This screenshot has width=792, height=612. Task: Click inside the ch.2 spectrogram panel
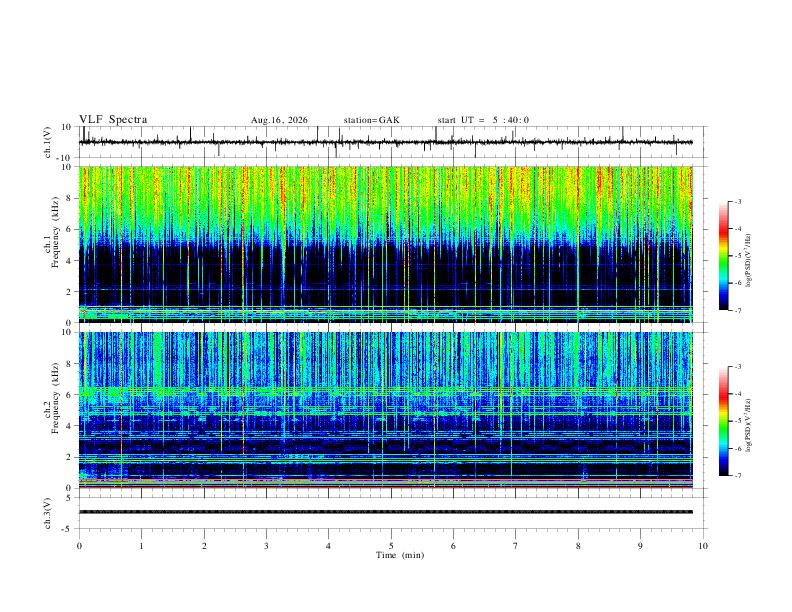[386, 410]
